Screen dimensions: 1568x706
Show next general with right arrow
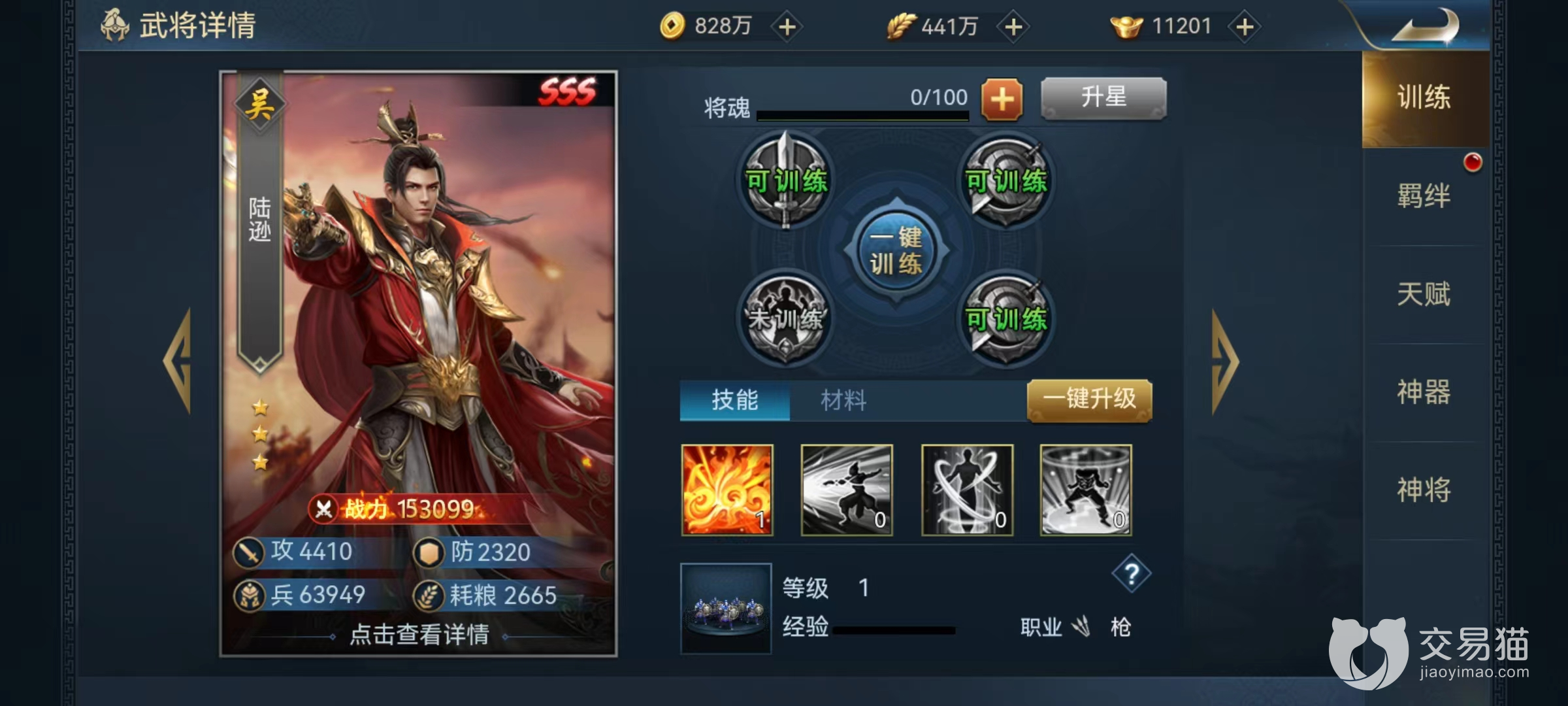click(1225, 361)
